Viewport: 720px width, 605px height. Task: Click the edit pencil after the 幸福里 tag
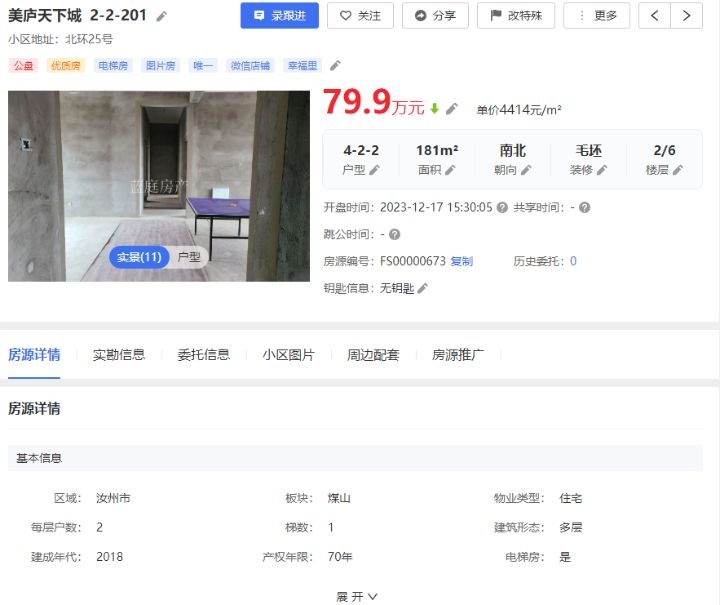pos(336,65)
